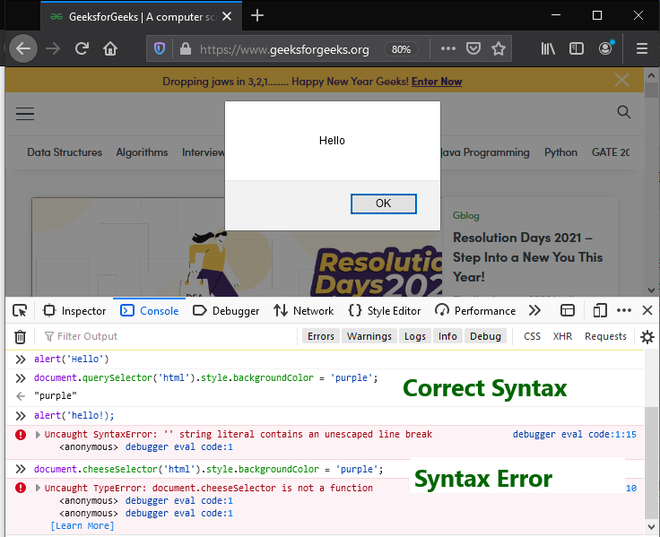Follow the Enter Now link
Viewport: 660px width, 537px height.
[436, 81]
